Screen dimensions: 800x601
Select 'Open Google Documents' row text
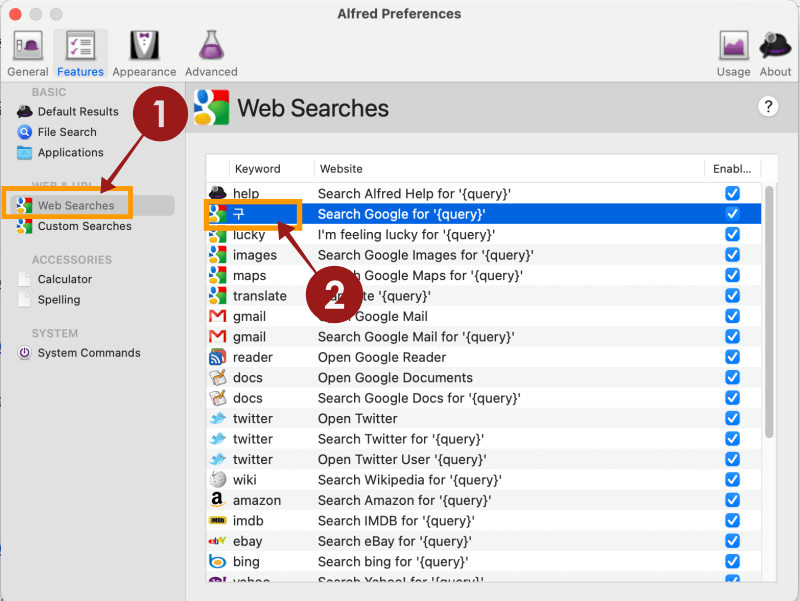(395, 378)
